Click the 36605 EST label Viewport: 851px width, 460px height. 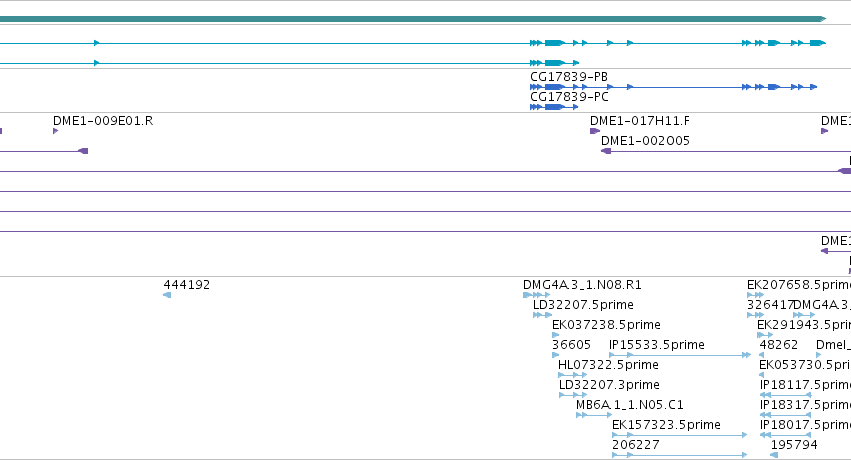point(571,345)
